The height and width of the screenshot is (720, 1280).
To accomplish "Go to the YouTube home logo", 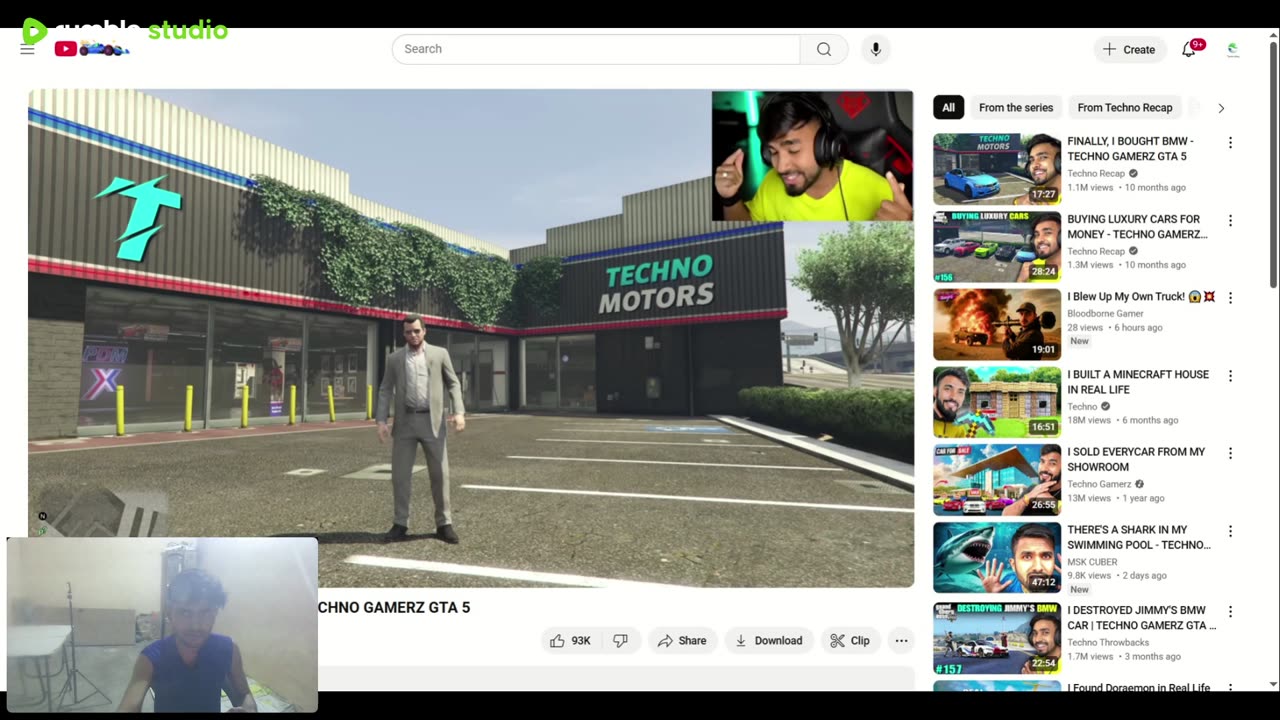I will tap(92, 49).
